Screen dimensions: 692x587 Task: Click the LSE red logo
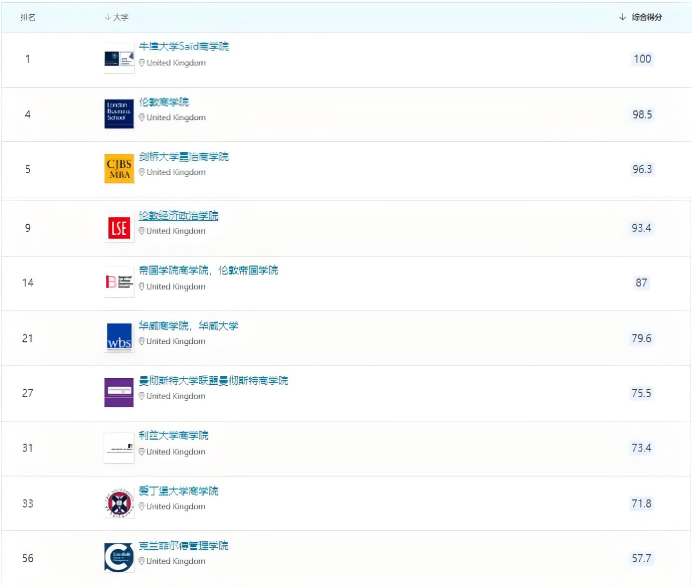point(119,228)
